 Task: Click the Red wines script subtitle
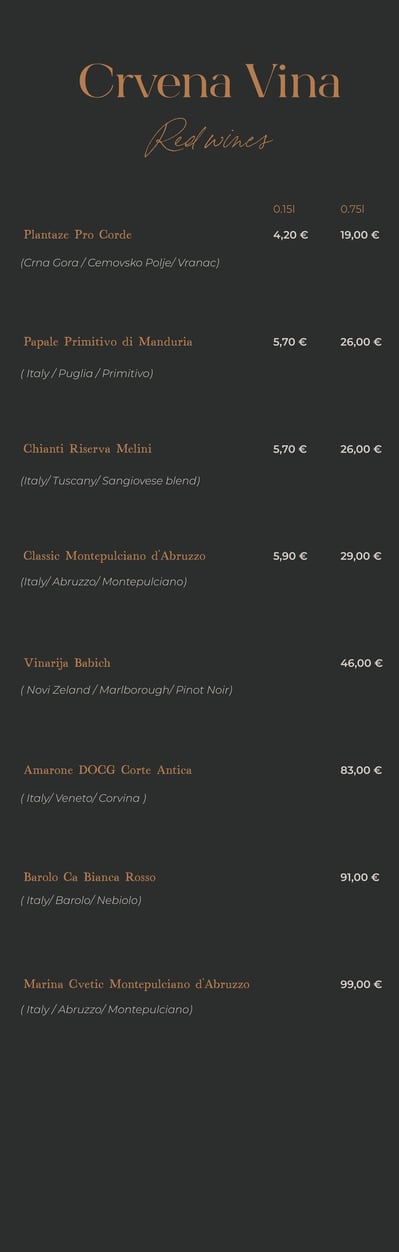click(208, 139)
